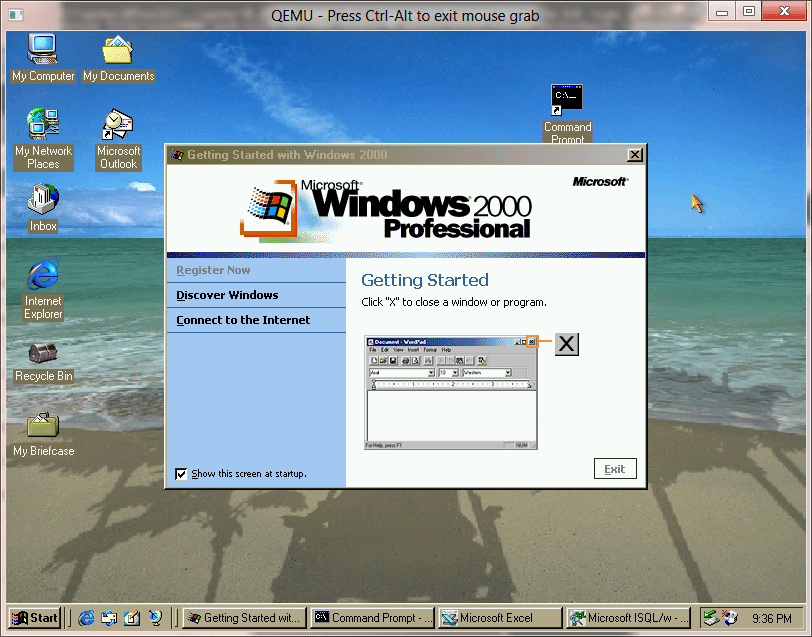Open the Start menu
Screen dimensions: 812x637
[x=36, y=617]
